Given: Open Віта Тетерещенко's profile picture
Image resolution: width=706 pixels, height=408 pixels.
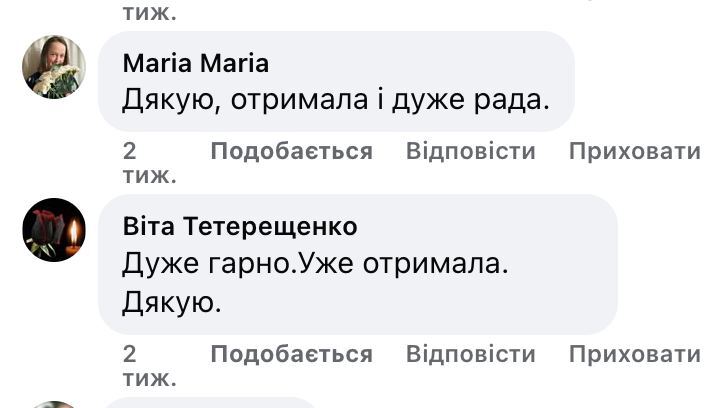Looking at the screenshot, I should pyautogui.click(x=54, y=230).
